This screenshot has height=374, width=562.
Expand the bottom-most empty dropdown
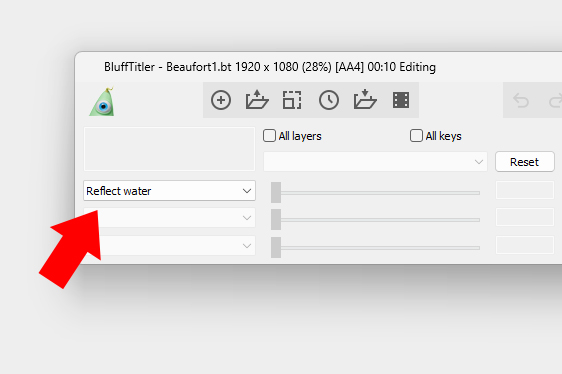pos(170,246)
